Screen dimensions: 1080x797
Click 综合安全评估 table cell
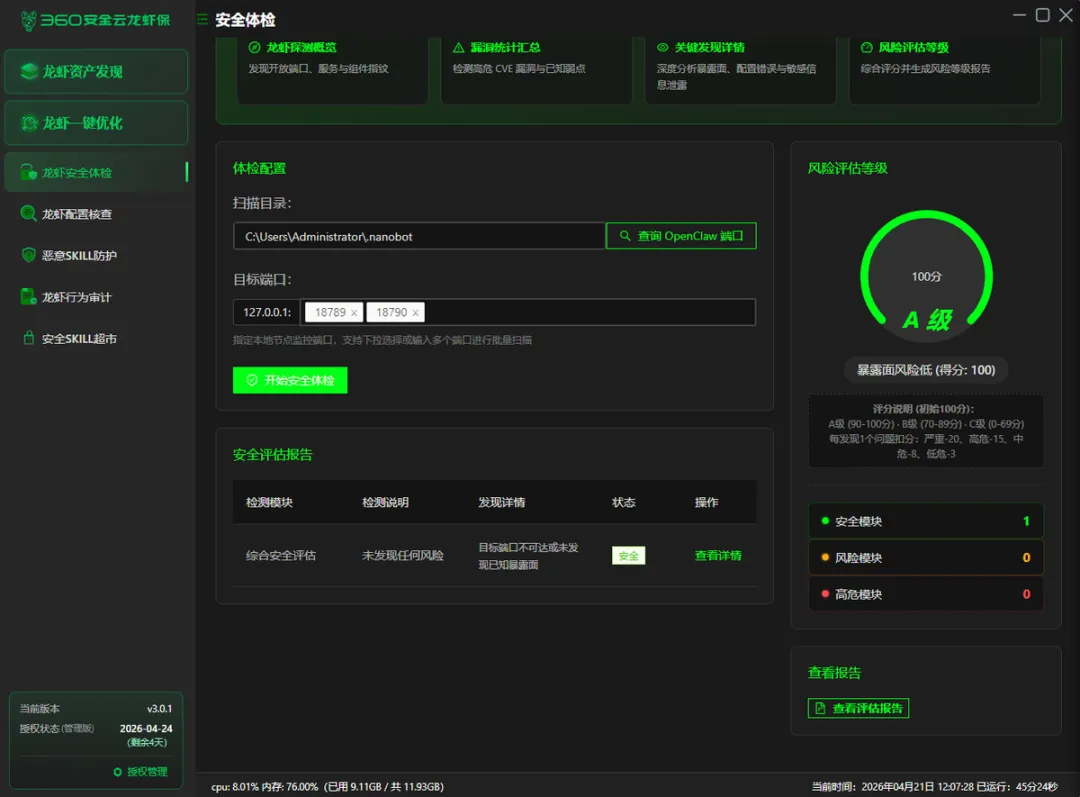(280, 555)
